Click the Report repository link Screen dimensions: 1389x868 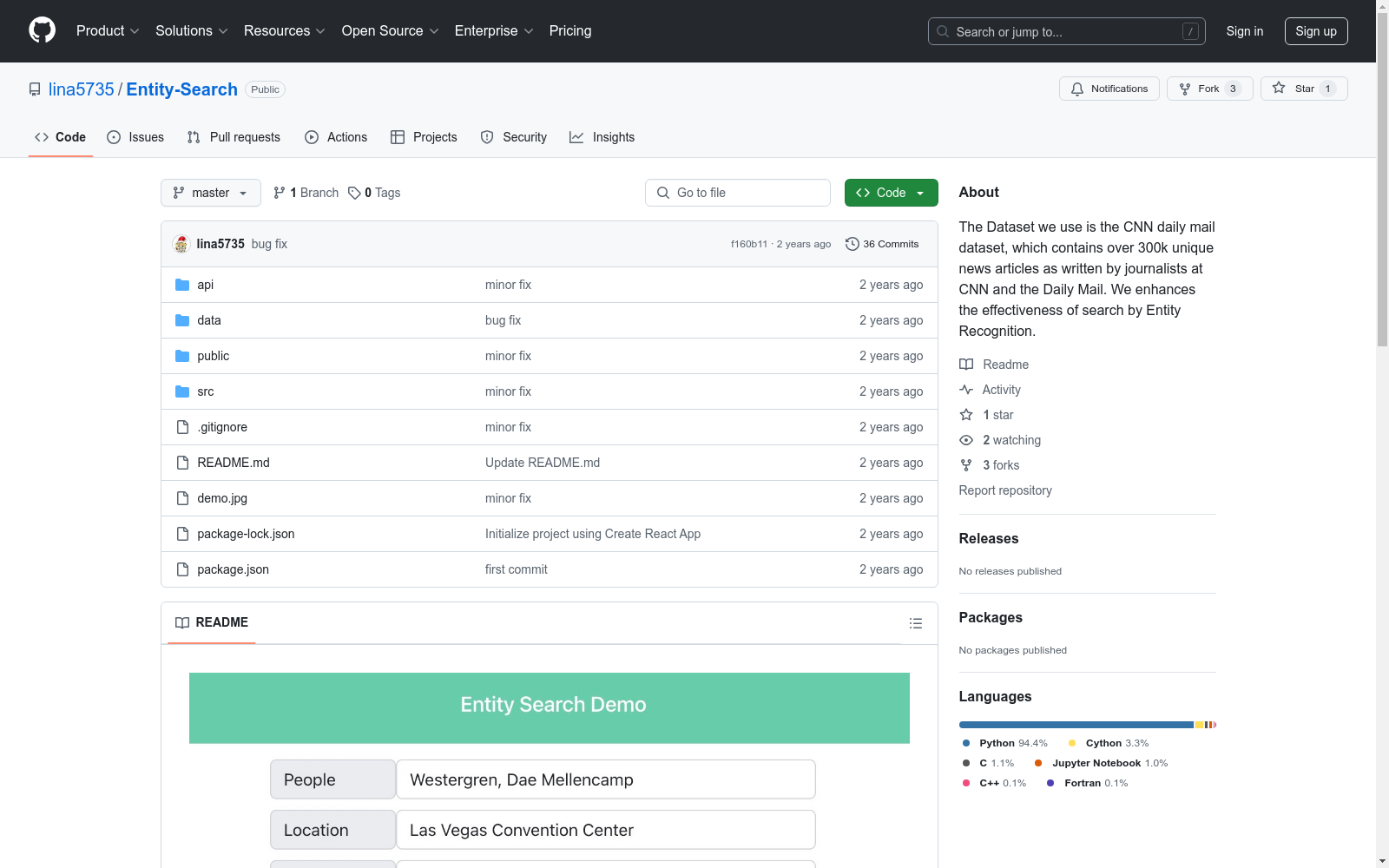pos(1005,490)
